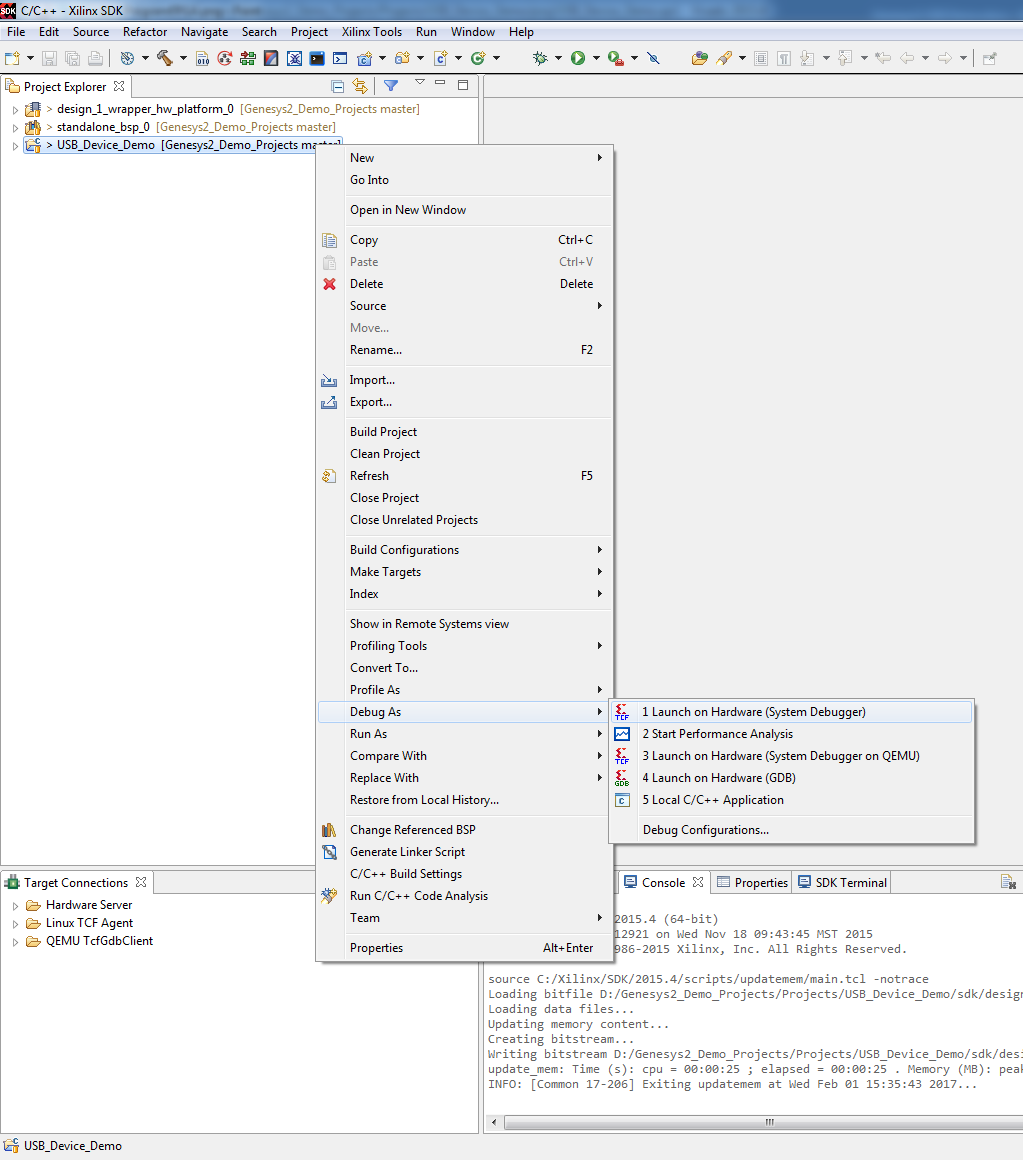Click the binary 010 file toolbar icon
Screen dimensions: 1024x1160
203,58
